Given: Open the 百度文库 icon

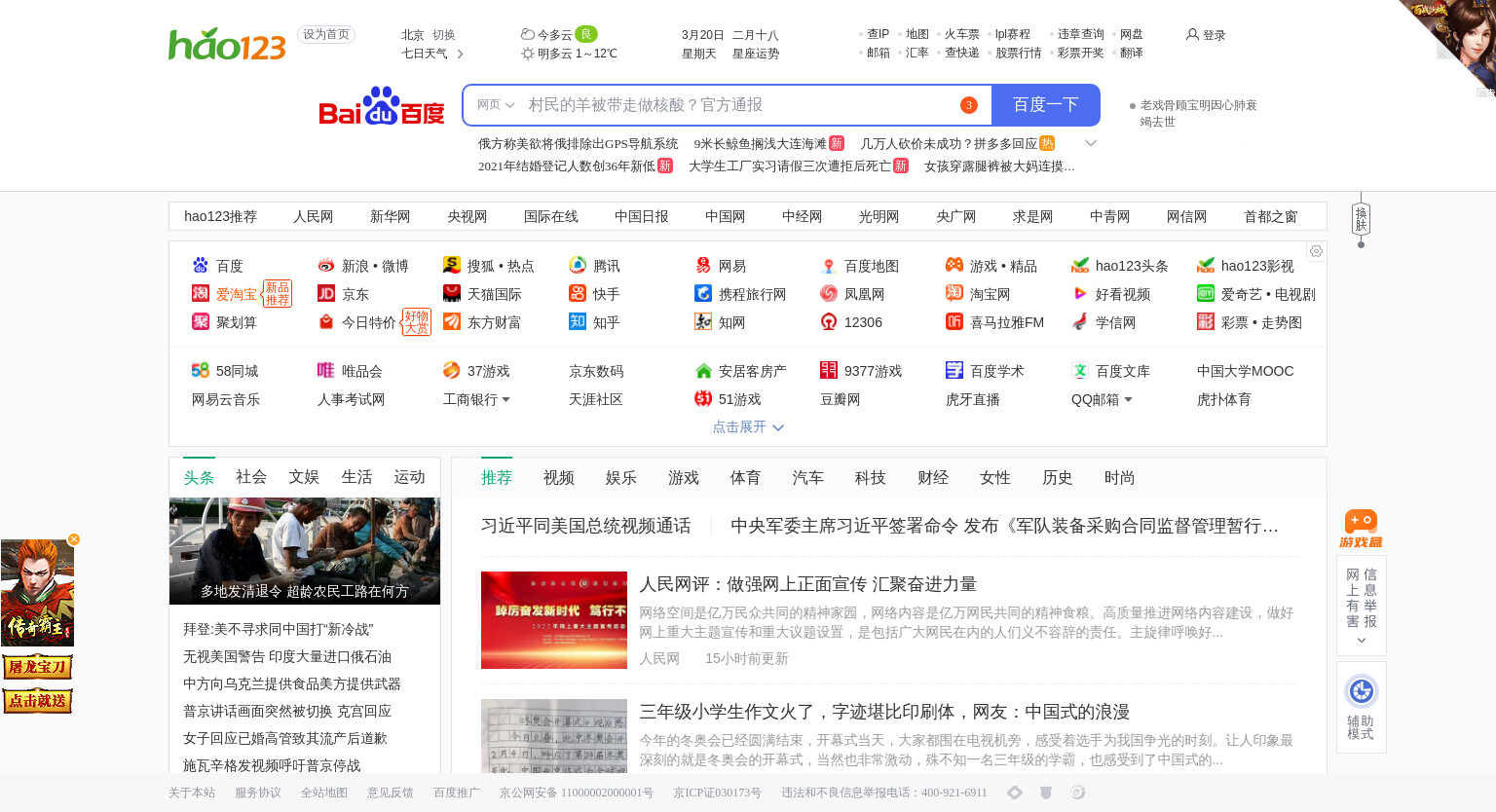Looking at the screenshot, I should tap(1080, 370).
